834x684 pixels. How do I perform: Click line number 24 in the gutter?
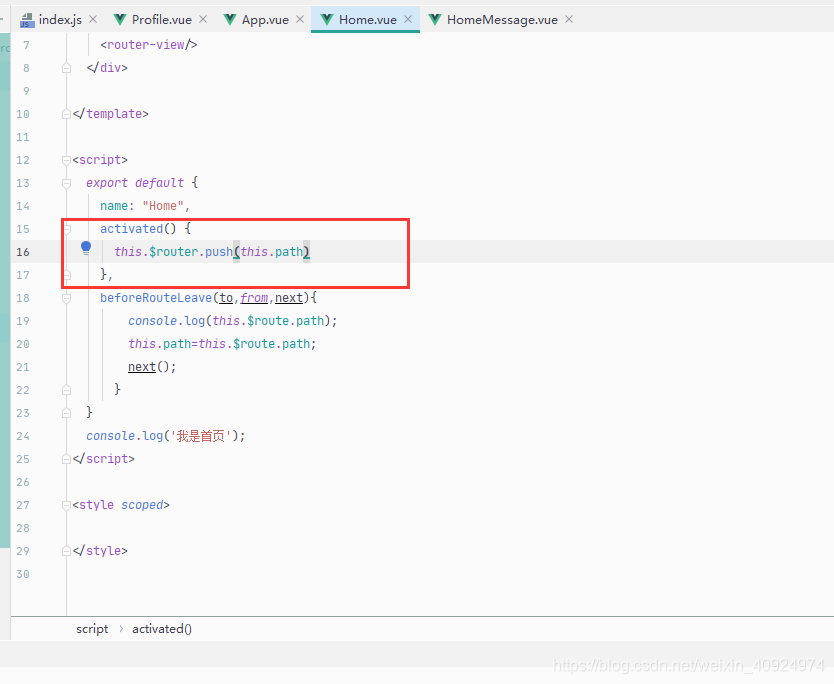(23, 436)
